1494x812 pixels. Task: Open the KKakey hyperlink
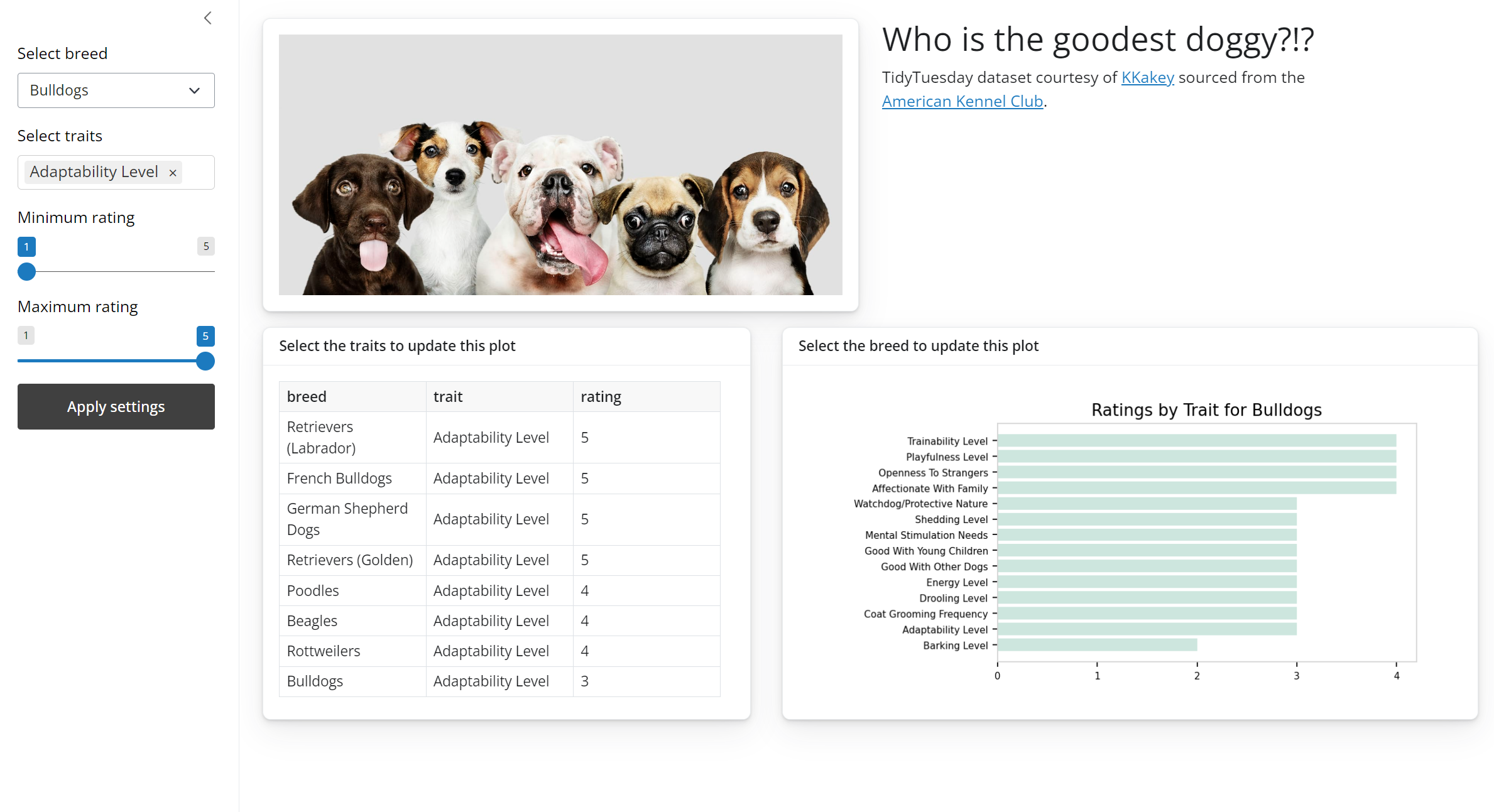tap(1147, 77)
